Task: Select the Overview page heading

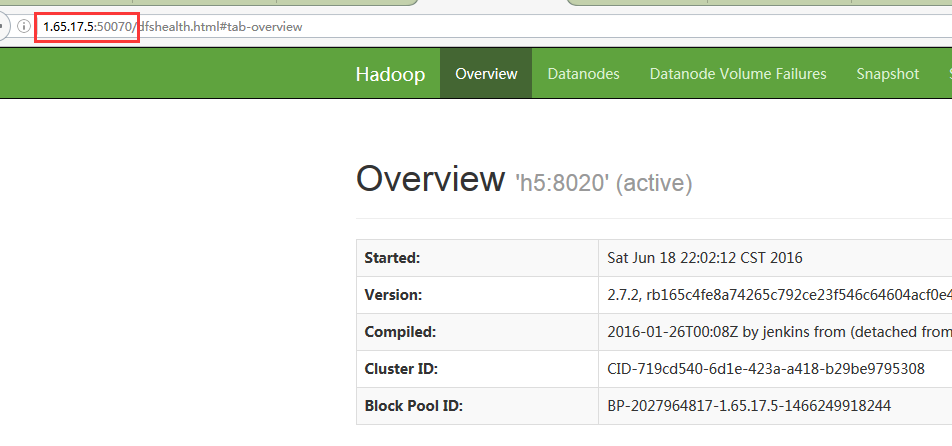Action: (x=430, y=179)
